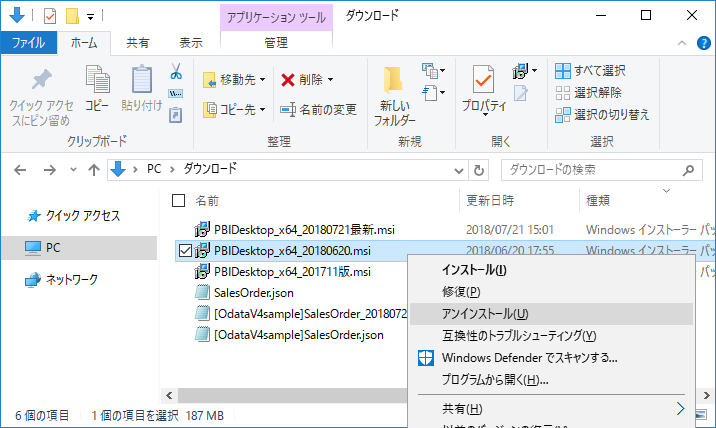Open the easy access dropdown
716x428 pixels.
433,93
